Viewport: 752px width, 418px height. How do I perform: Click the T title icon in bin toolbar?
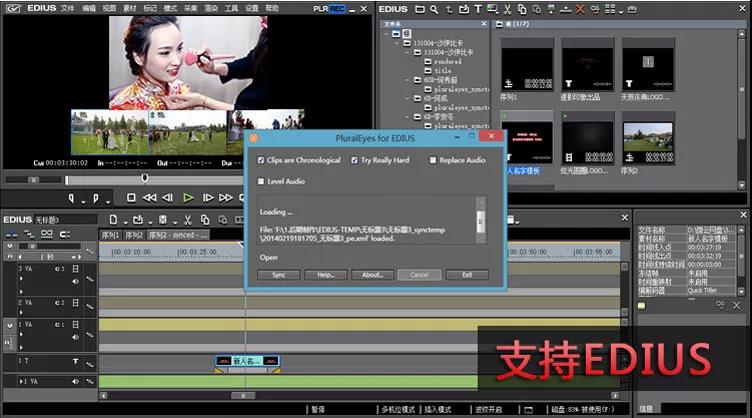coord(478,9)
